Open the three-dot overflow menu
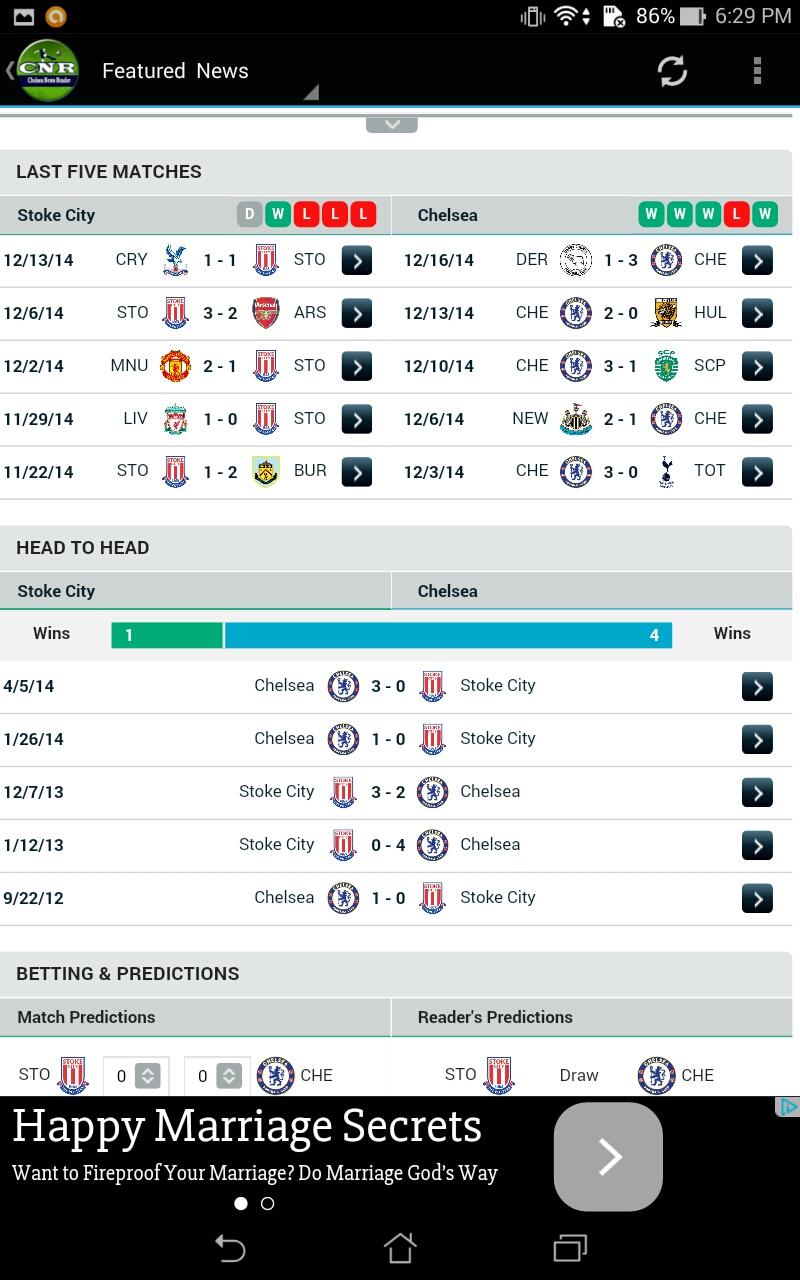This screenshot has height=1280, width=800. [x=757, y=71]
